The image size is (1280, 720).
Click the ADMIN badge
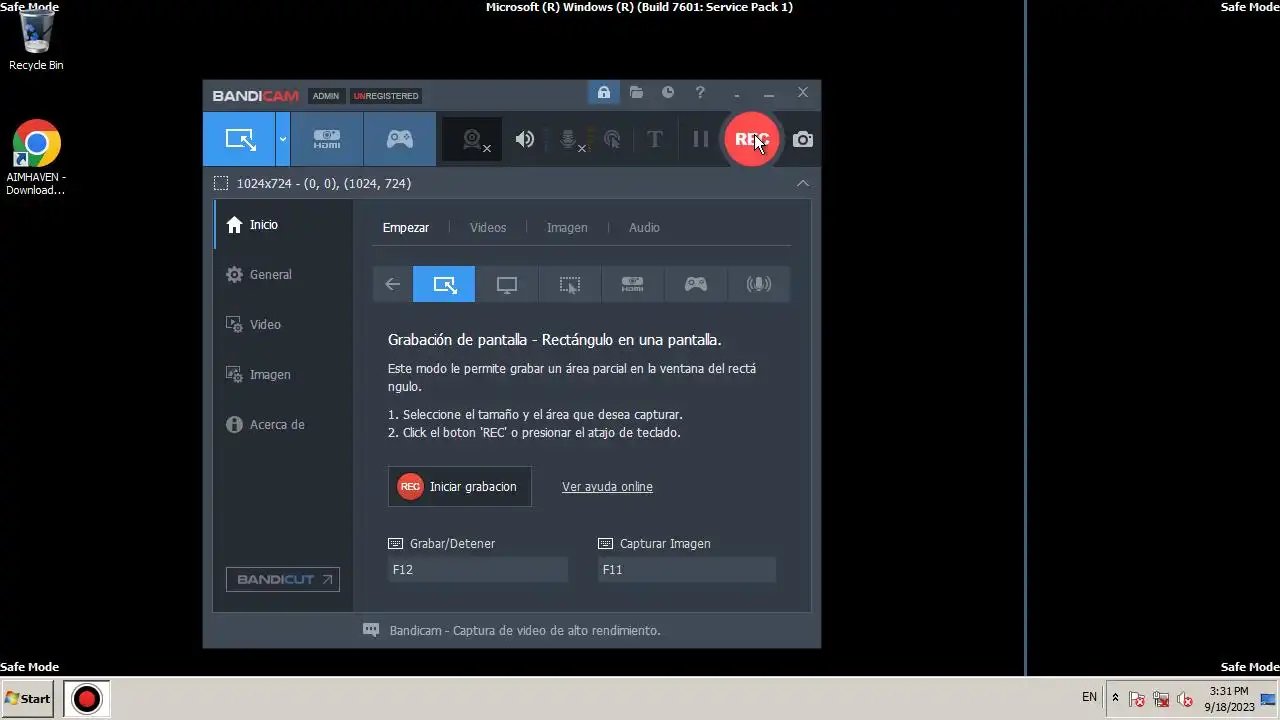point(326,96)
